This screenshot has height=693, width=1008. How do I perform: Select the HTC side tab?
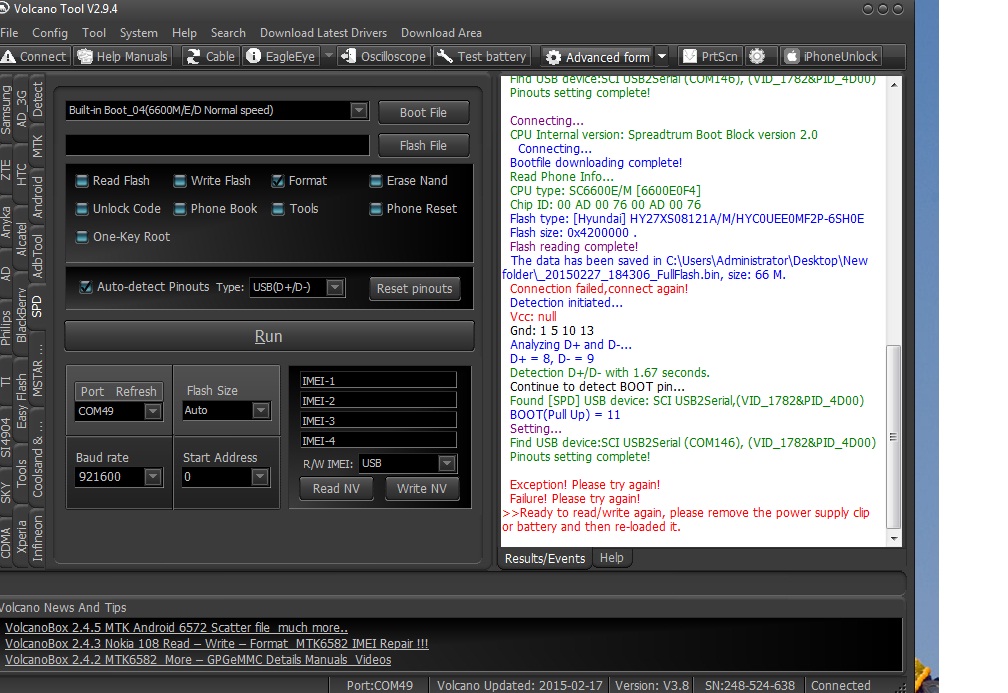[21, 174]
